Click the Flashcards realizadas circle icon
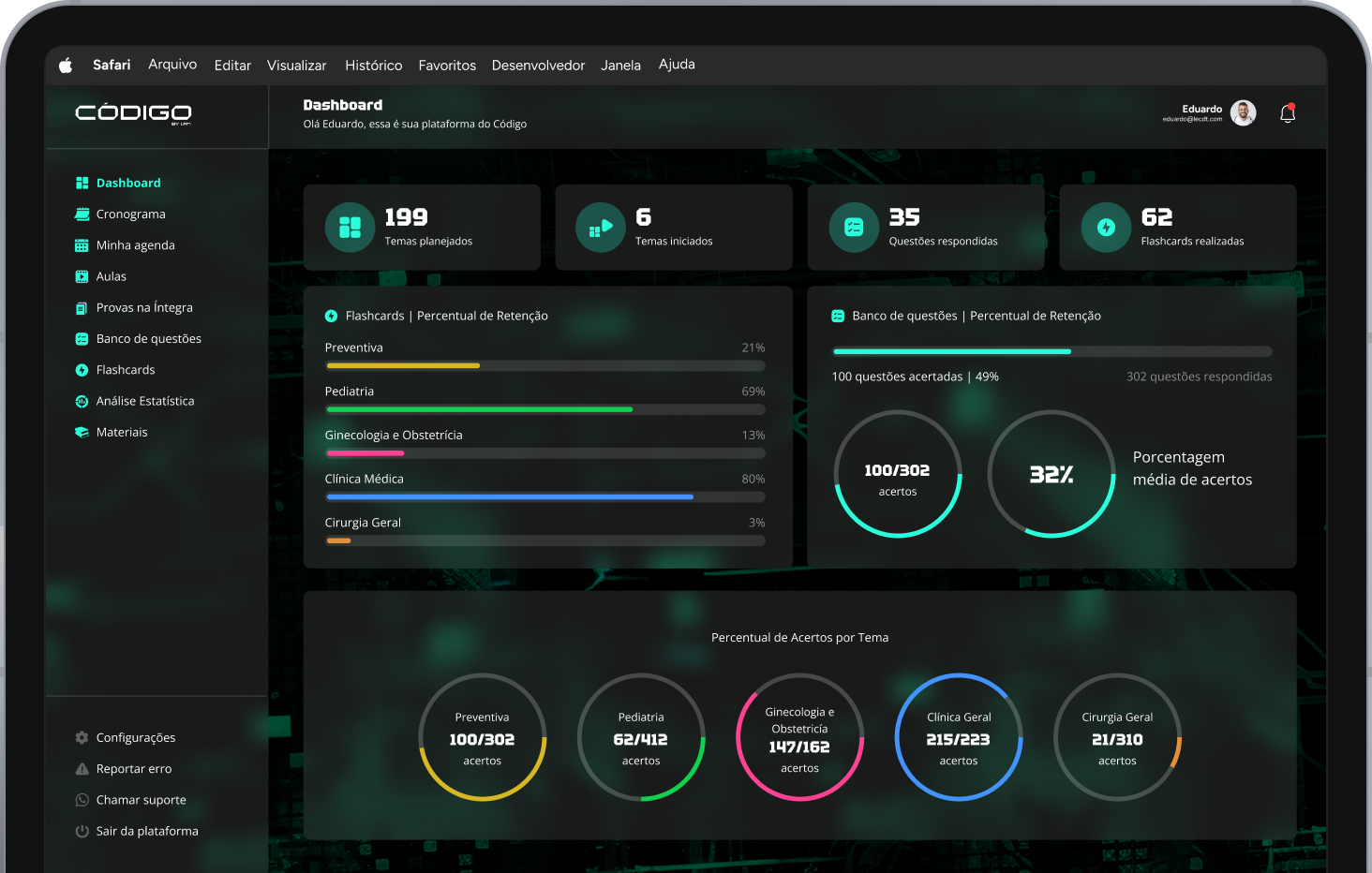The height and width of the screenshot is (873, 1372). [1106, 228]
